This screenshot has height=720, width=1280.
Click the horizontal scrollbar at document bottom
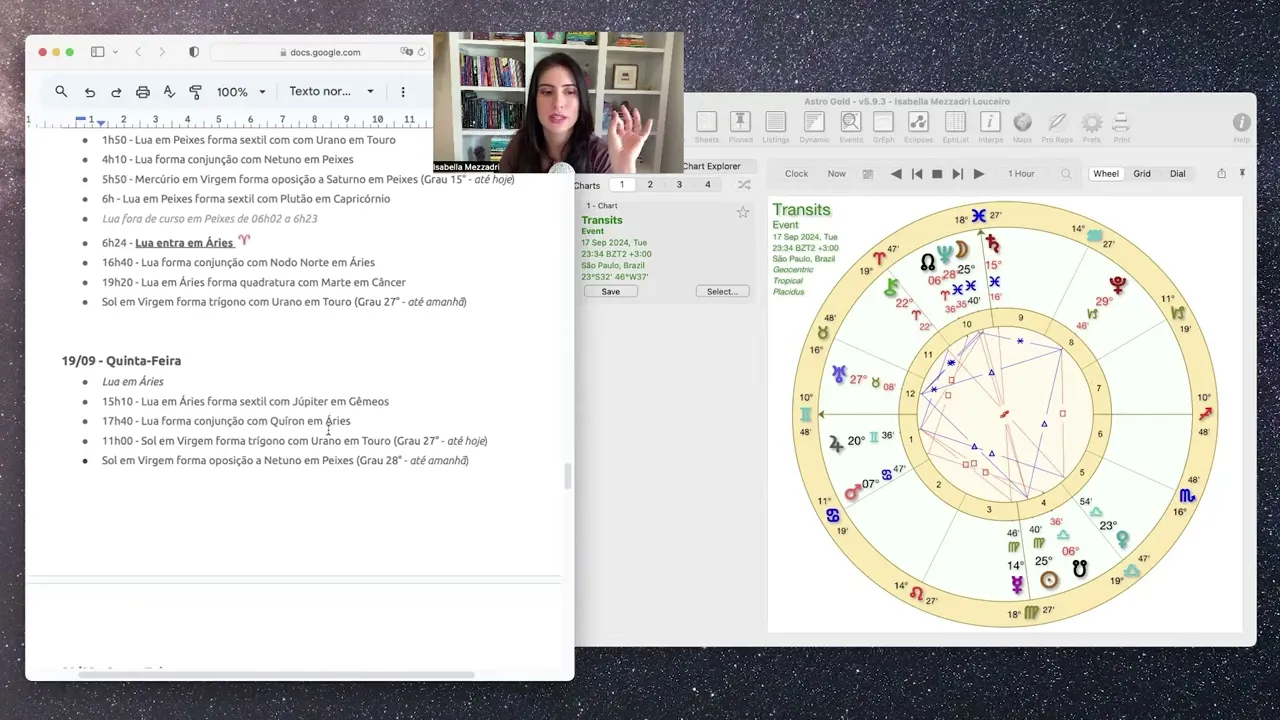276,675
